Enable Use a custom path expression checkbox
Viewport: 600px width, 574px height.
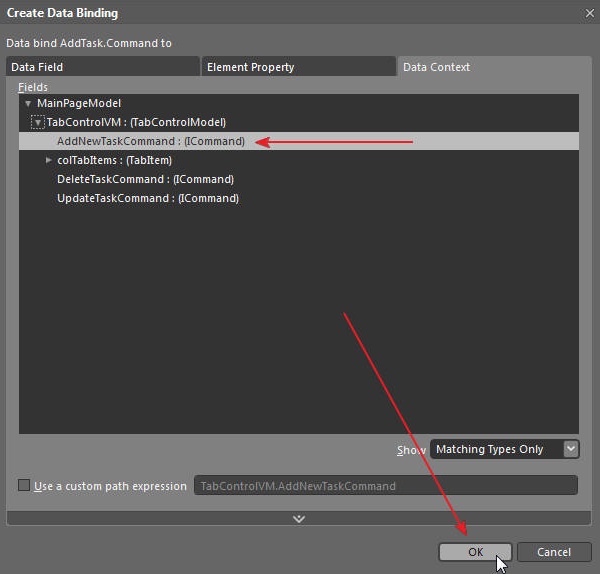[x=24, y=485]
